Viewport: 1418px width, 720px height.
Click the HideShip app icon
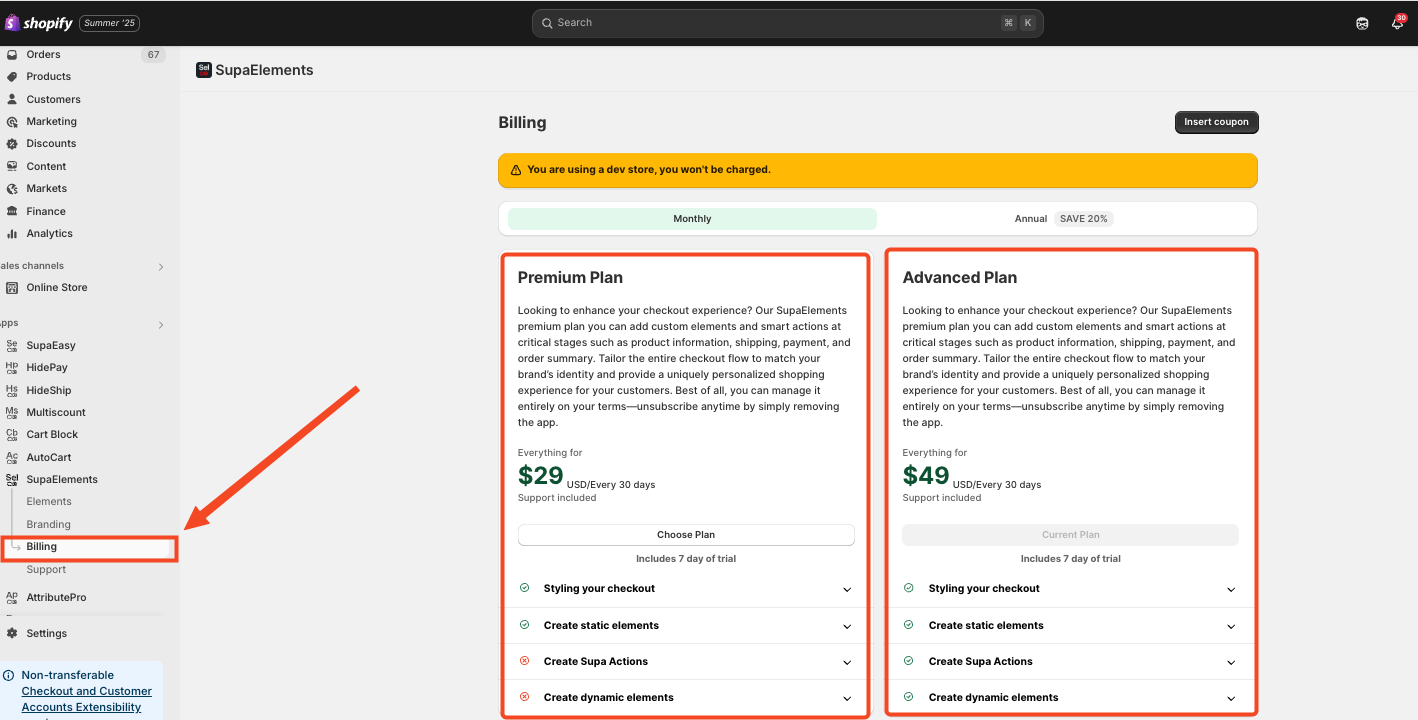(12, 390)
